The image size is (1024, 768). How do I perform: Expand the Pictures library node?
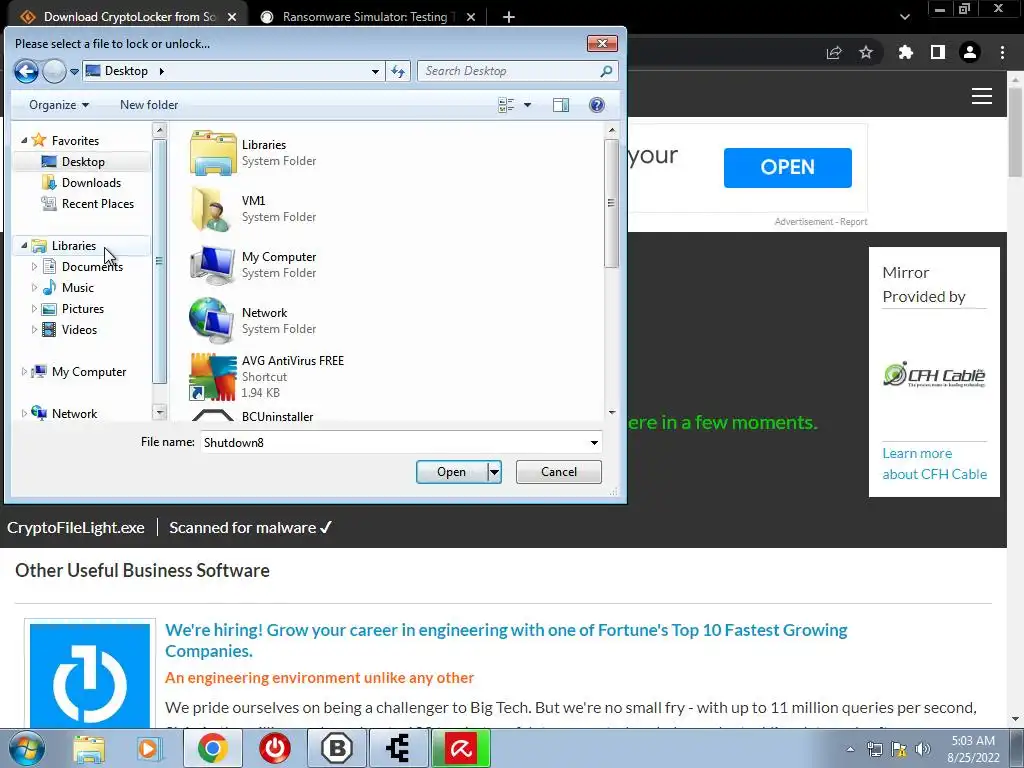(x=34, y=308)
